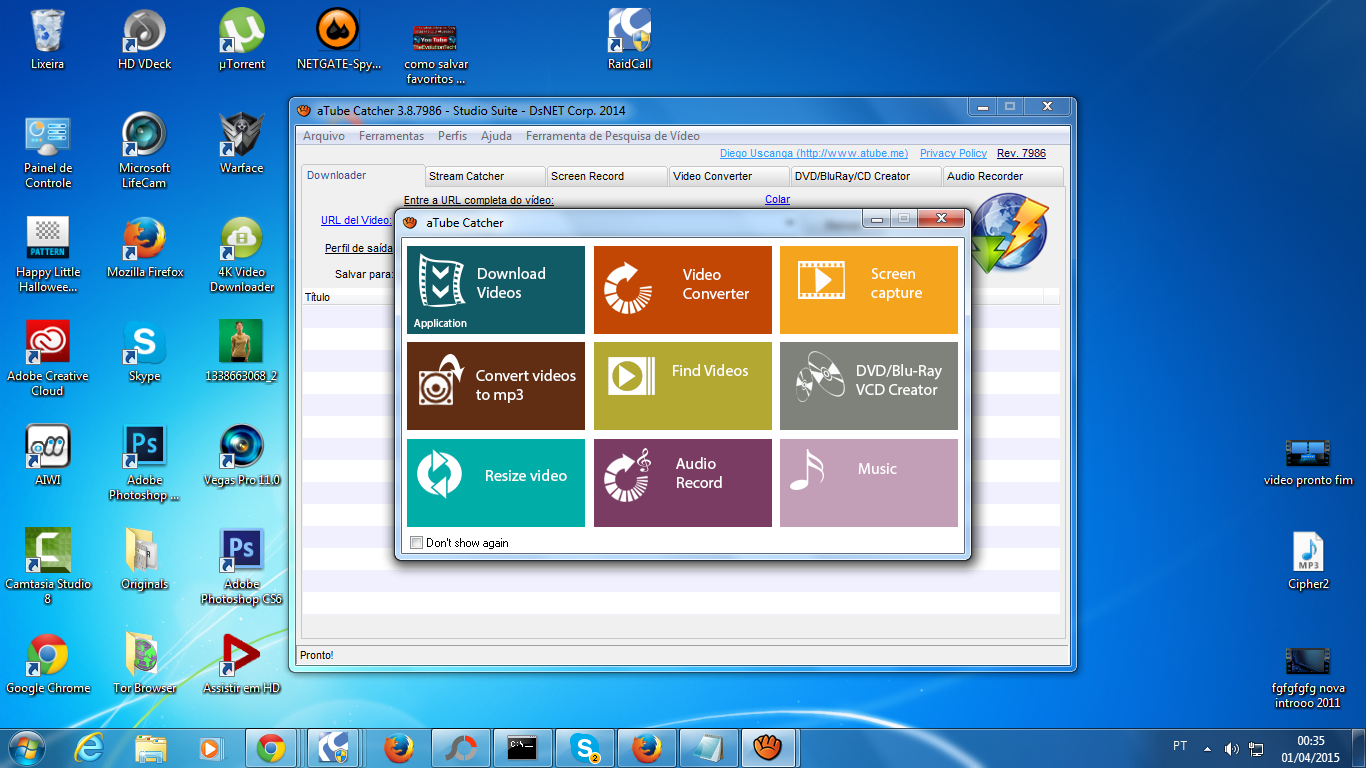
Task: Start the Audio Record tile
Action: coord(683,483)
